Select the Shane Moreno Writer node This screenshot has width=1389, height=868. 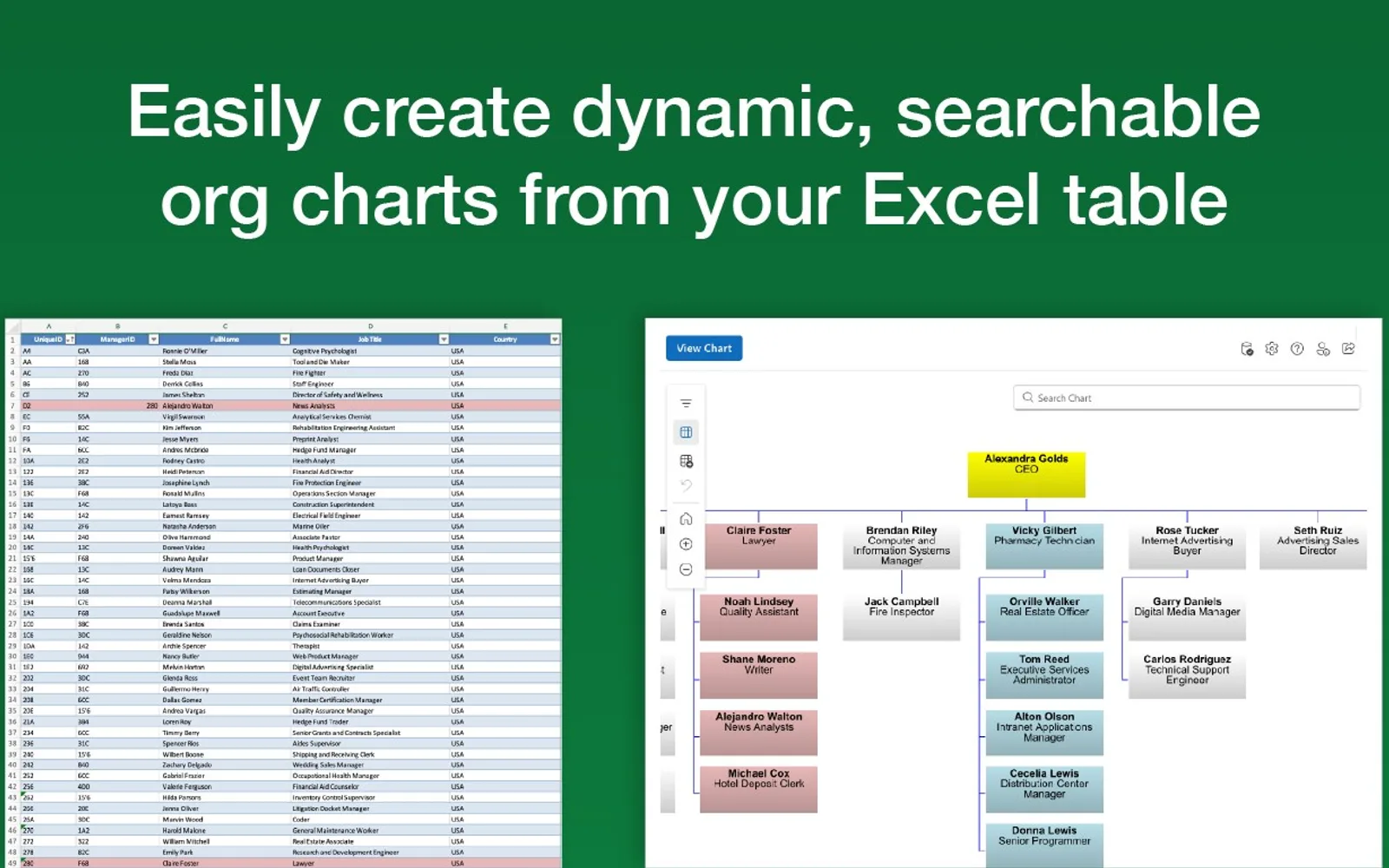pos(759,675)
